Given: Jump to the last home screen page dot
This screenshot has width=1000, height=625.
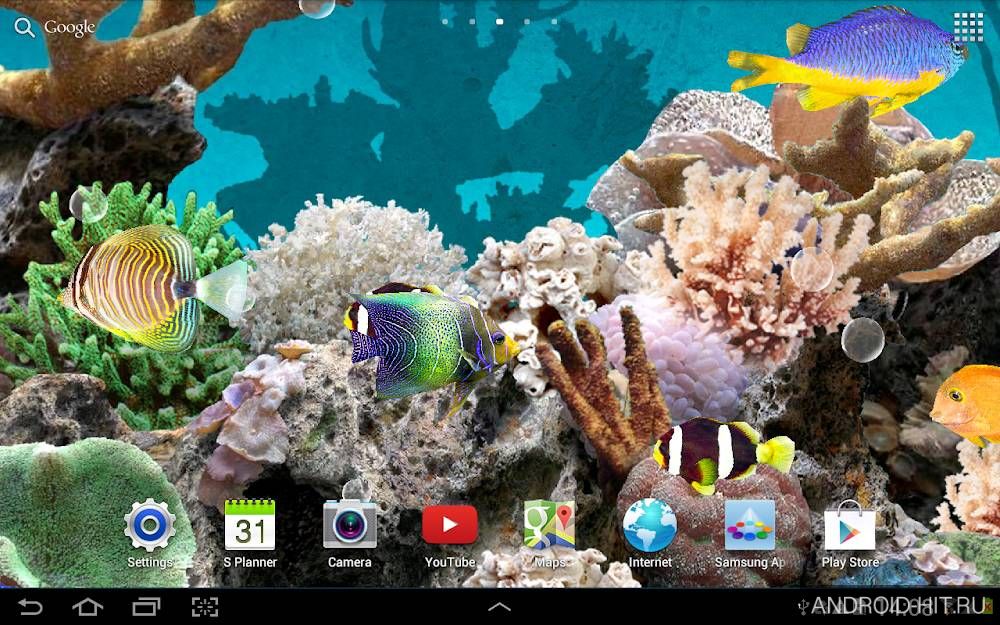Looking at the screenshot, I should [x=554, y=22].
